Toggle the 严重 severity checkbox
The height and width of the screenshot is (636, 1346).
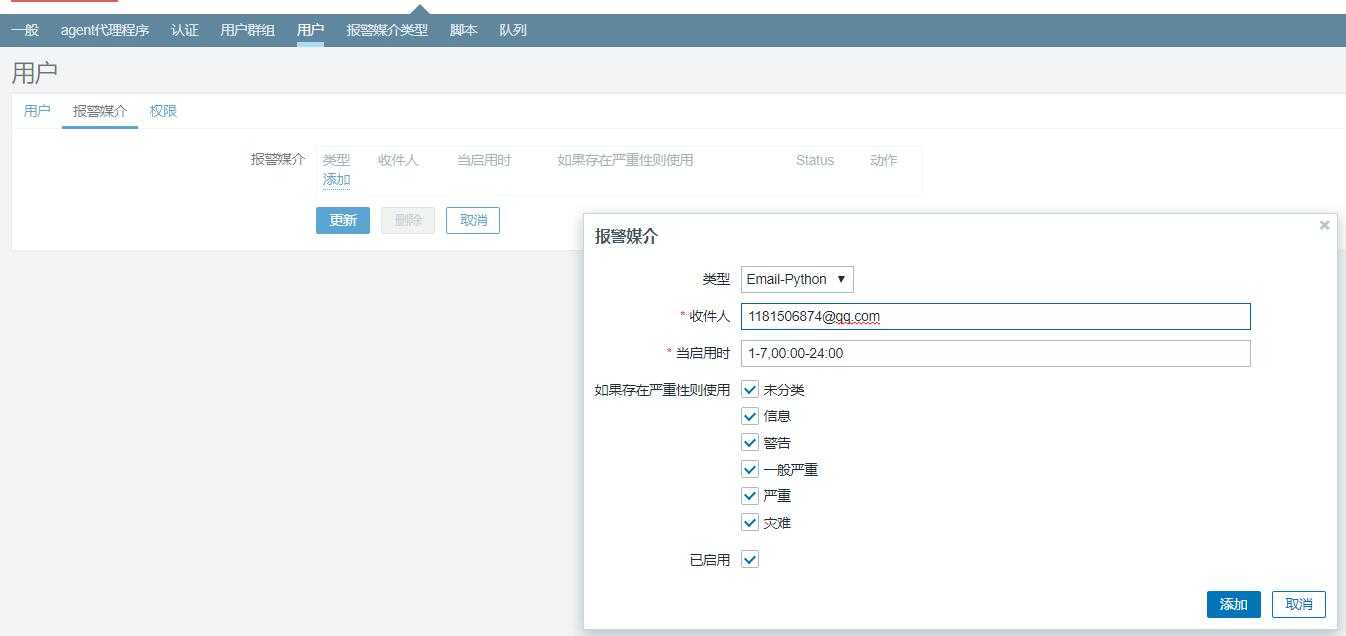(750, 495)
